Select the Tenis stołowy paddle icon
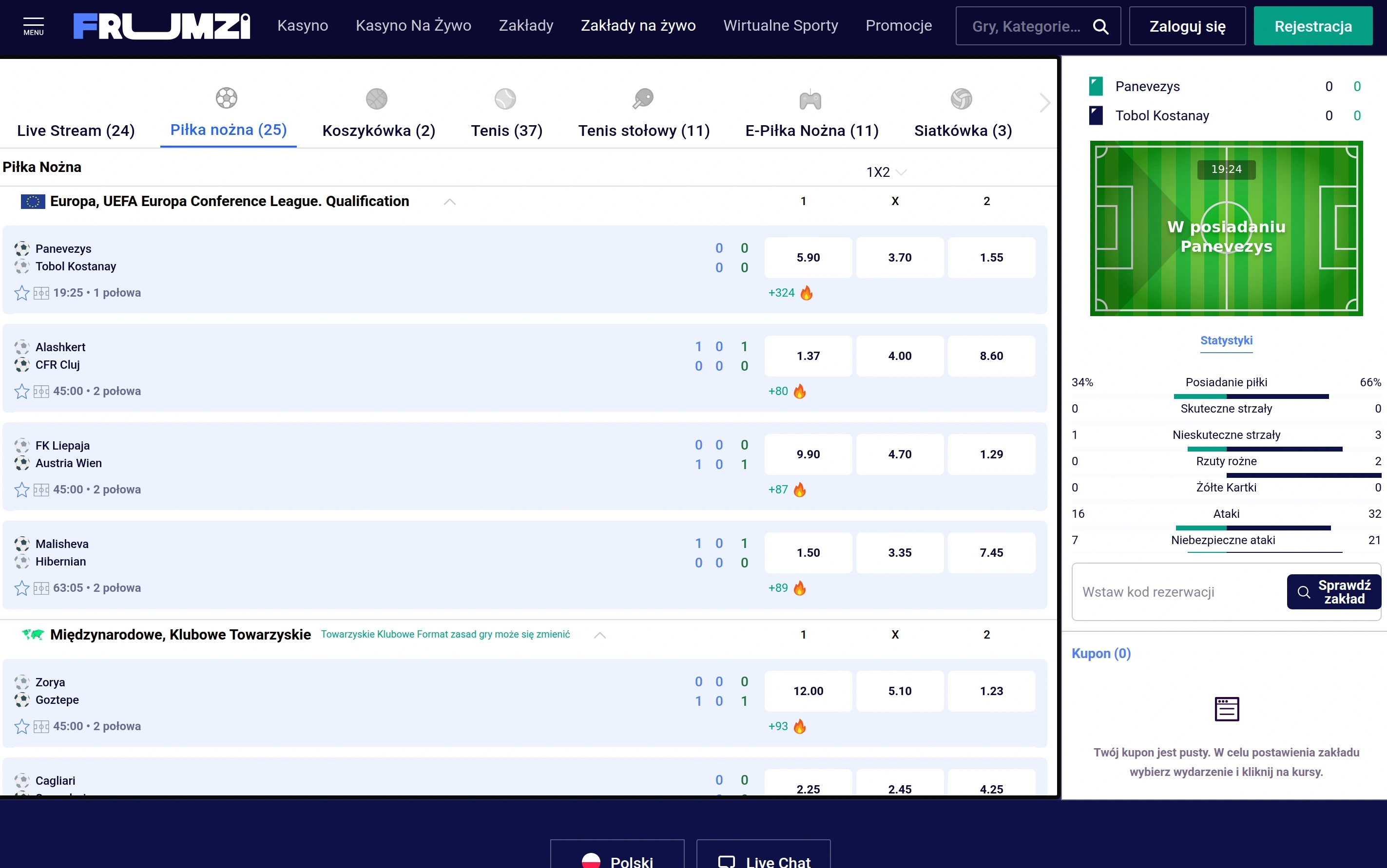Screen dimensions: 1387x868 (643, 99)
